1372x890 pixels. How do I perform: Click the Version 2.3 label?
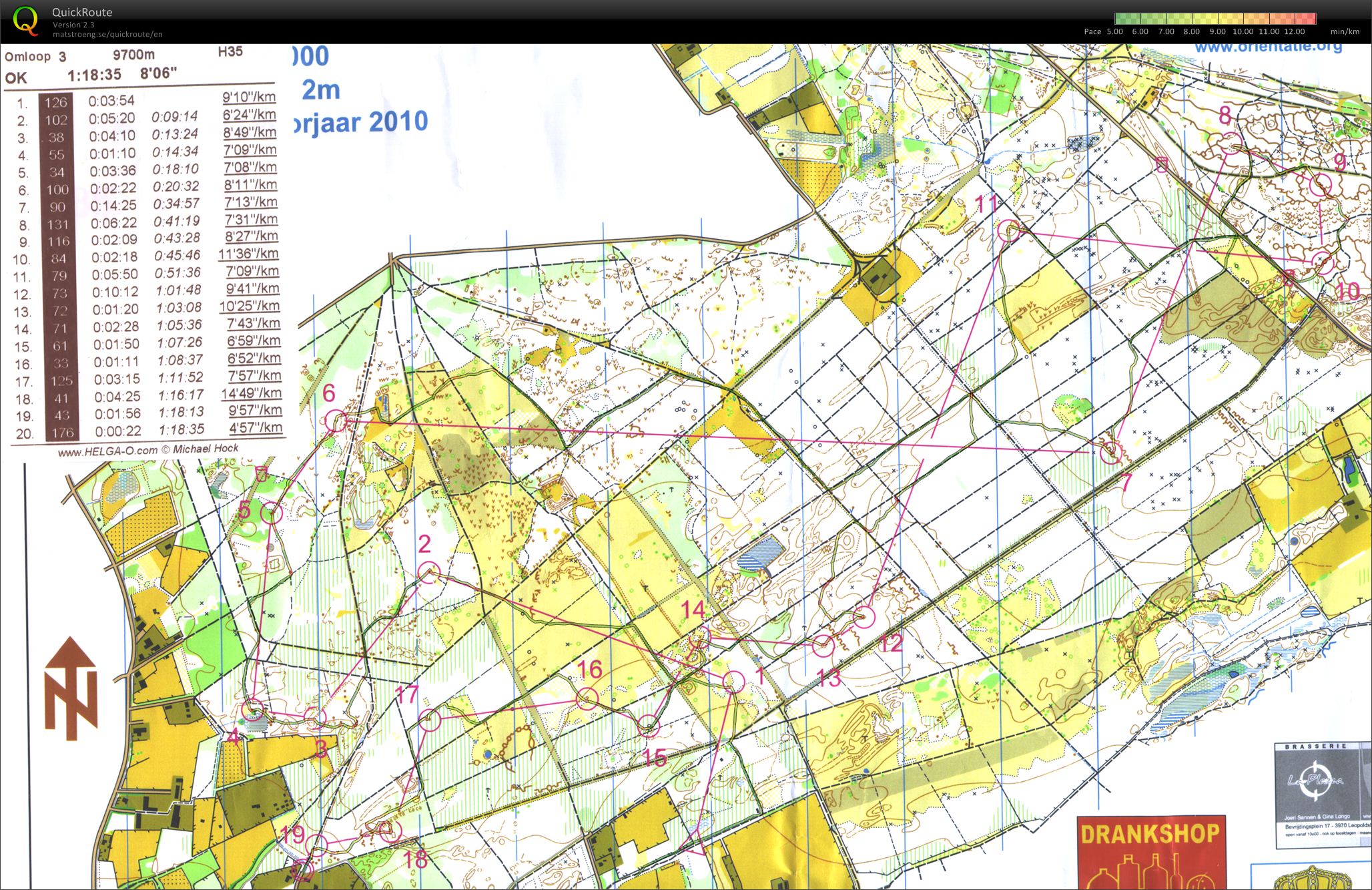click(73, 25)
